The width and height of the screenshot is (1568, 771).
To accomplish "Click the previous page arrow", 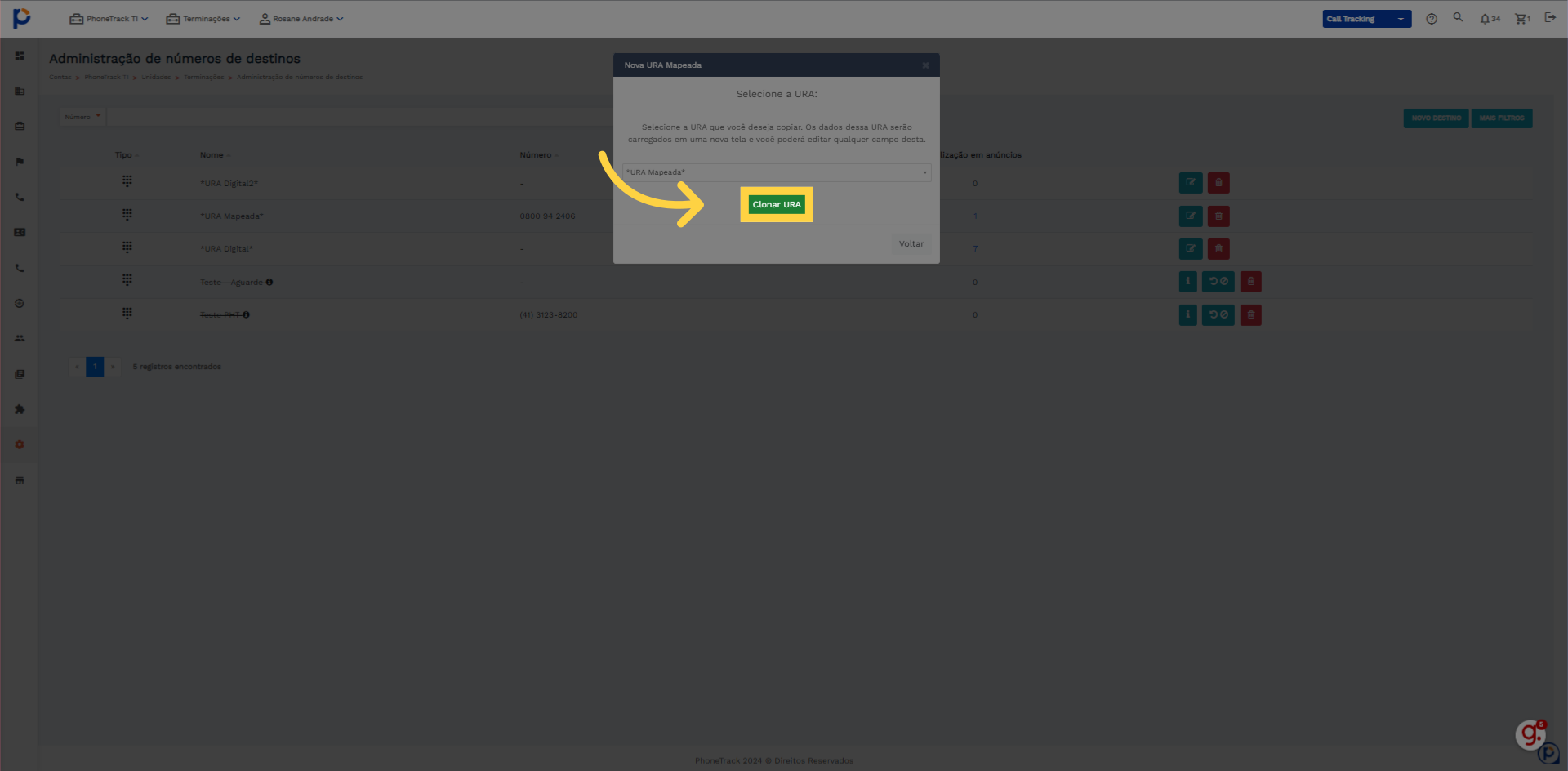I will tap(78, 367).
